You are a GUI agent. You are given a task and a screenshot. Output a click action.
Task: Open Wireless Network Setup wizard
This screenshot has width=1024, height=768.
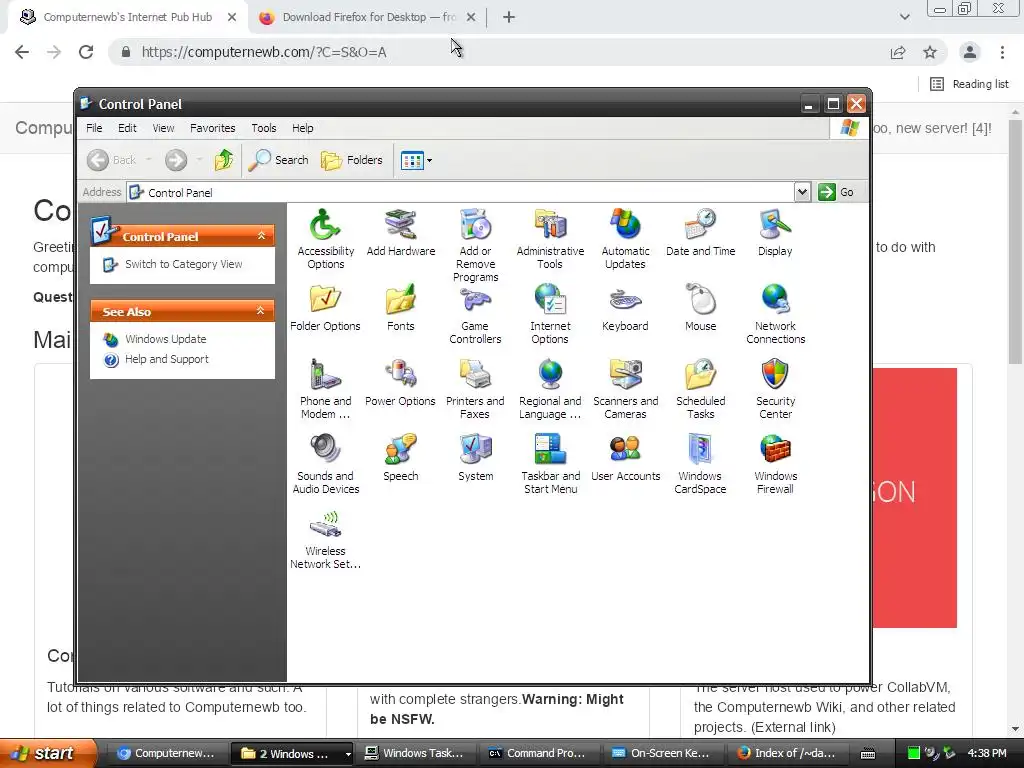pos(325,539)
